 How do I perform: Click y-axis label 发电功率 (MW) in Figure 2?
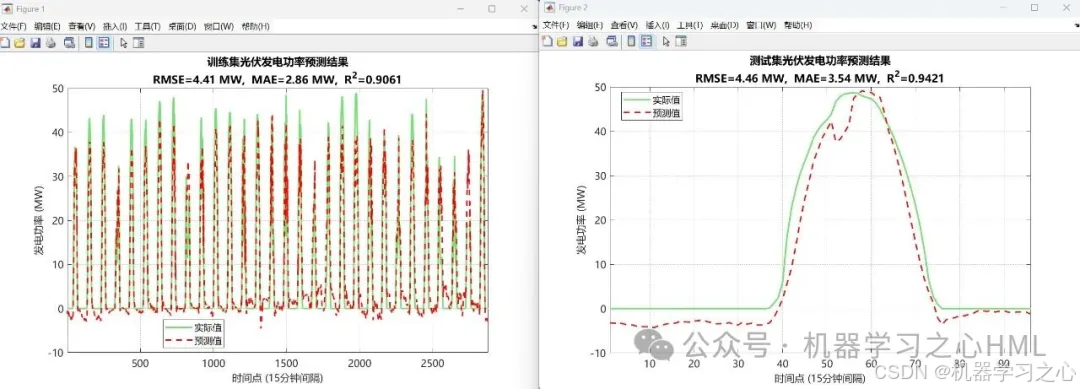point(581,220)
